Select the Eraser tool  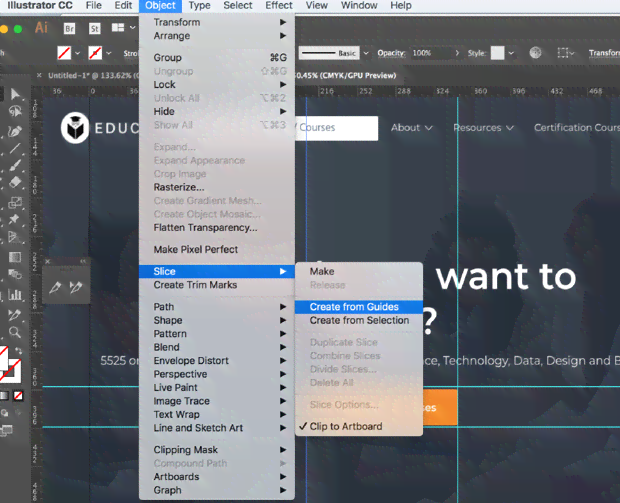point(15,182)
